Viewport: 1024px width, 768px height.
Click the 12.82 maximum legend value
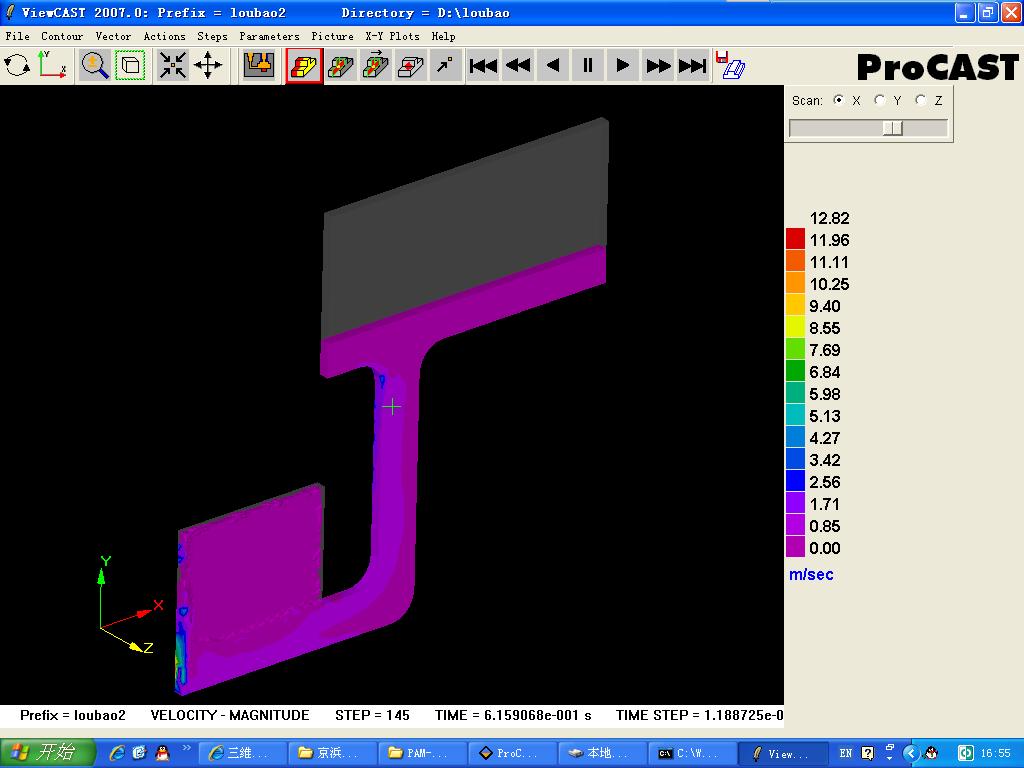click(829, 218)
